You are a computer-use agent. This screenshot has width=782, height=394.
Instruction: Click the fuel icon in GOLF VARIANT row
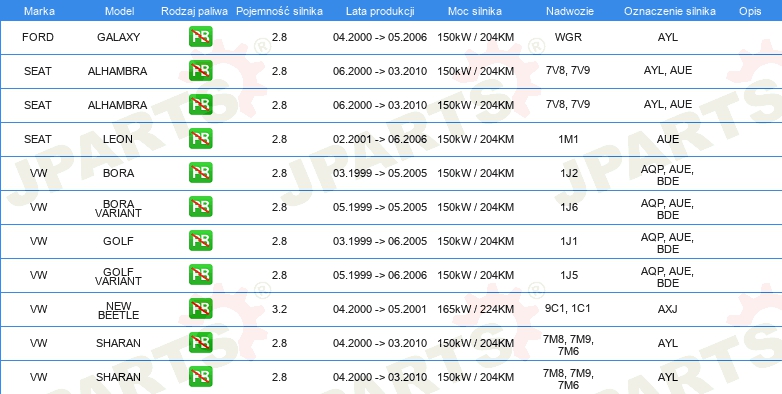pos(200,274)
